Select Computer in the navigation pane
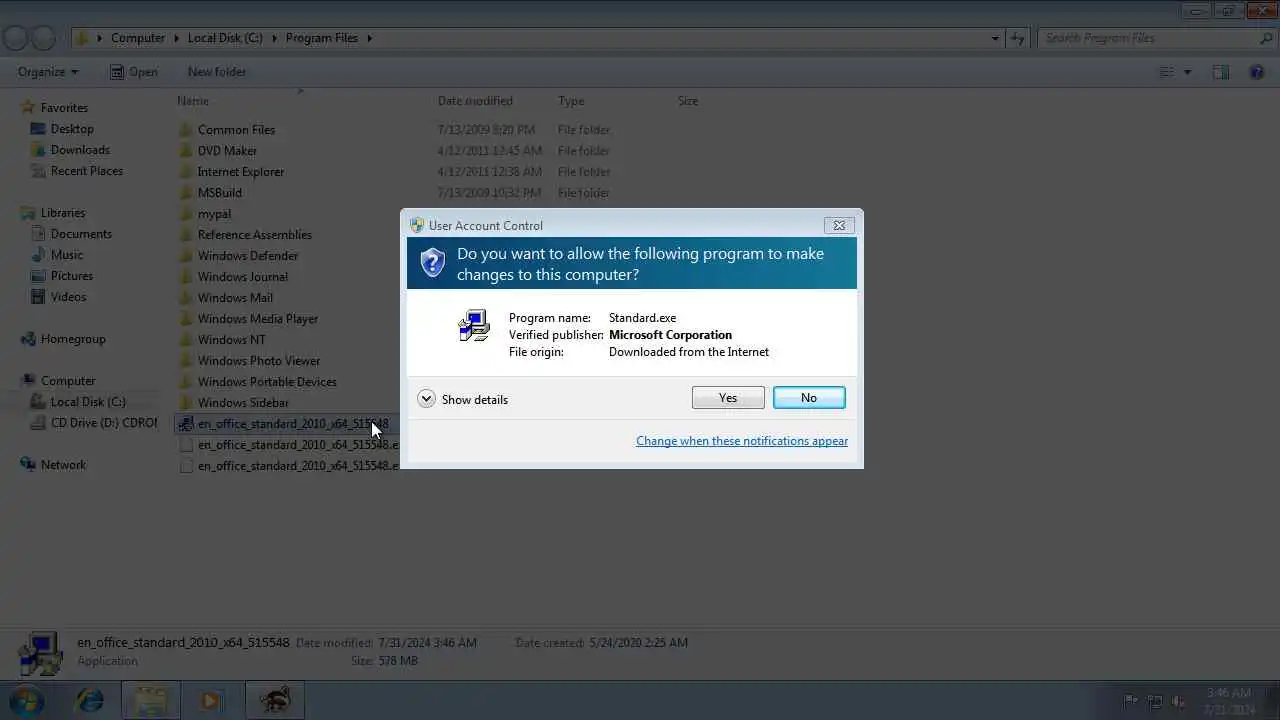The image size is (1280, 720). click(68, 381)
